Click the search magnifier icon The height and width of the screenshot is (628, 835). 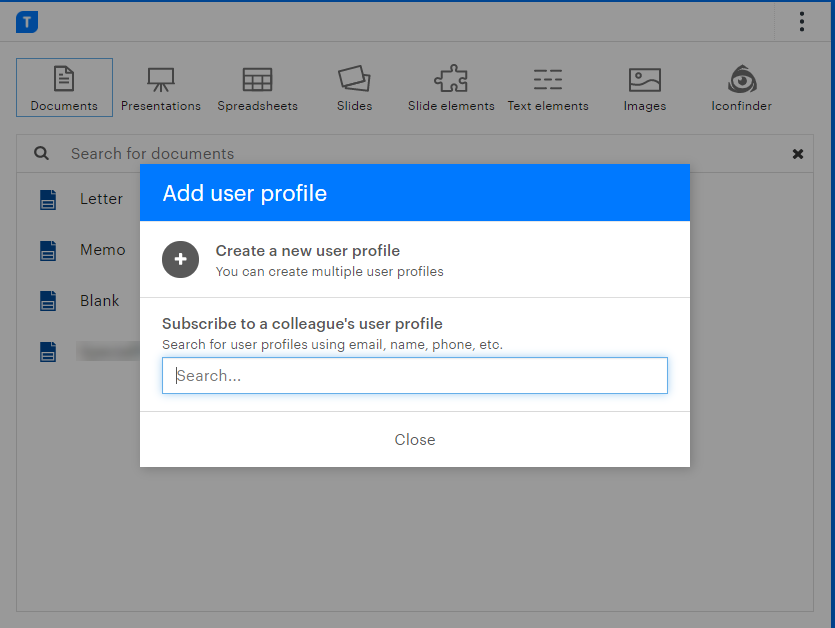(x=40, y=153)
